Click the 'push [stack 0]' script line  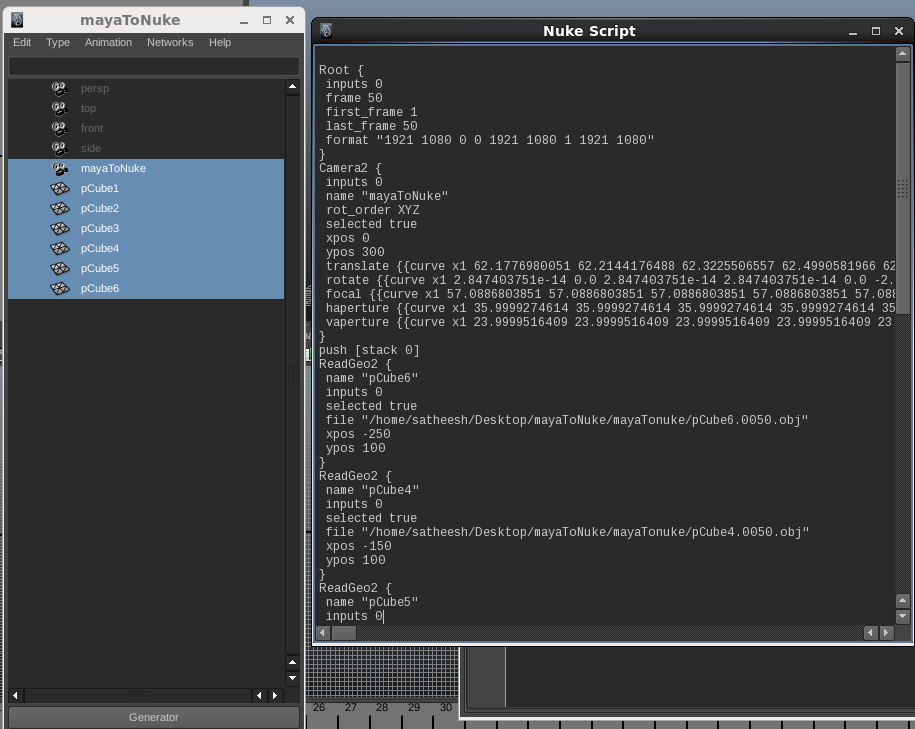[x=369, y=350]
